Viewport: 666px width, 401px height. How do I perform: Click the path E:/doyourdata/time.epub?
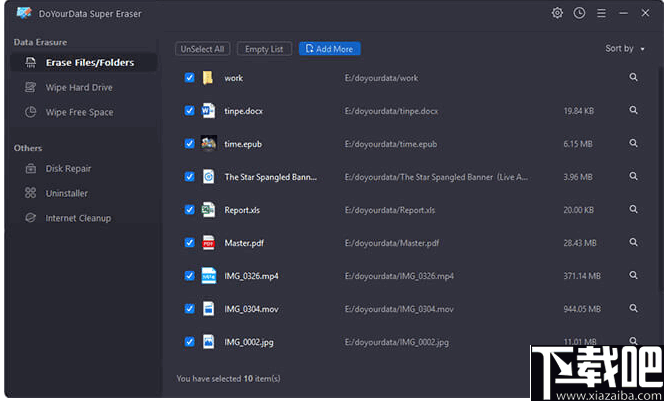391,144
